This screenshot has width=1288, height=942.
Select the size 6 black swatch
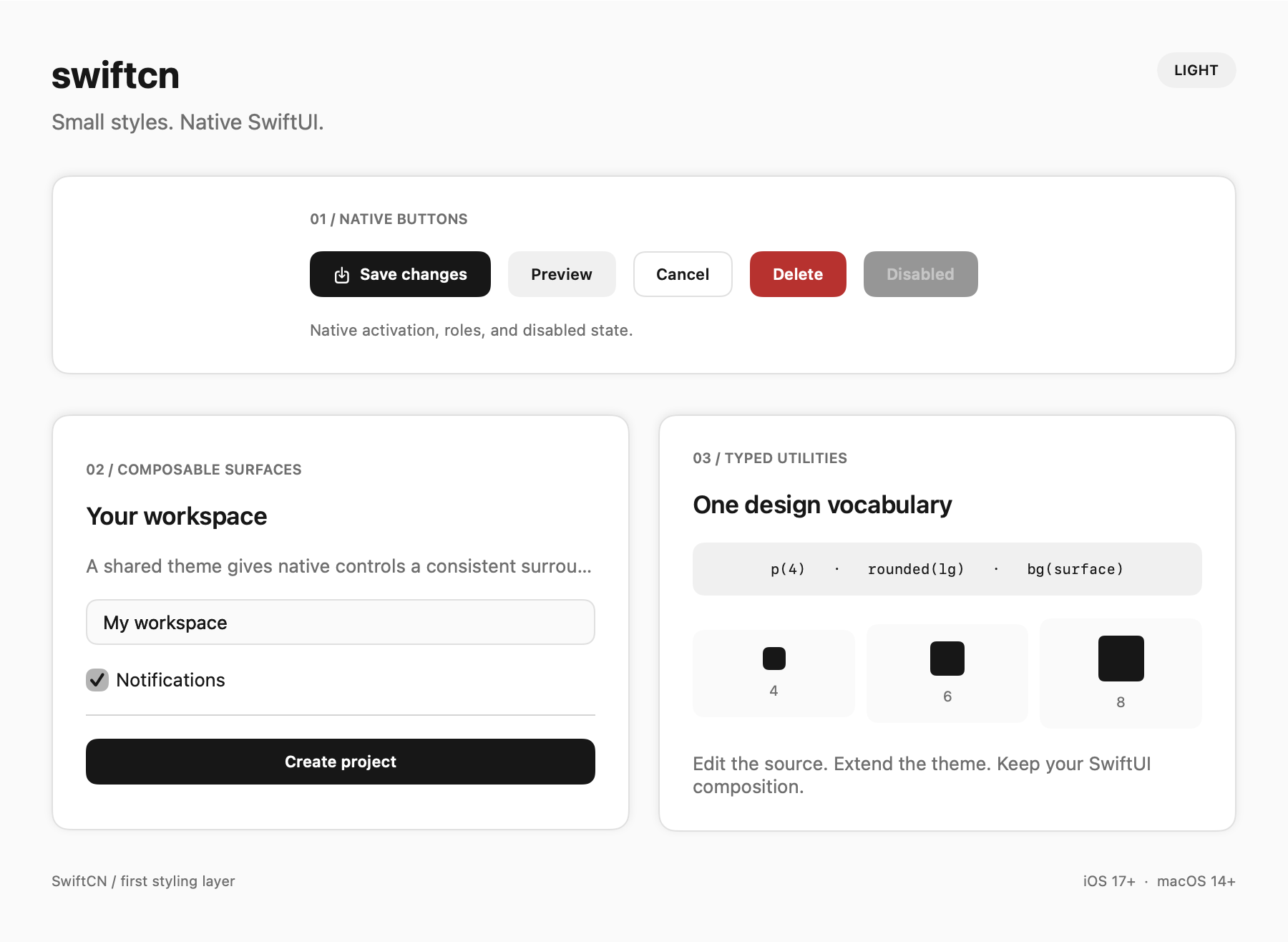947,659
